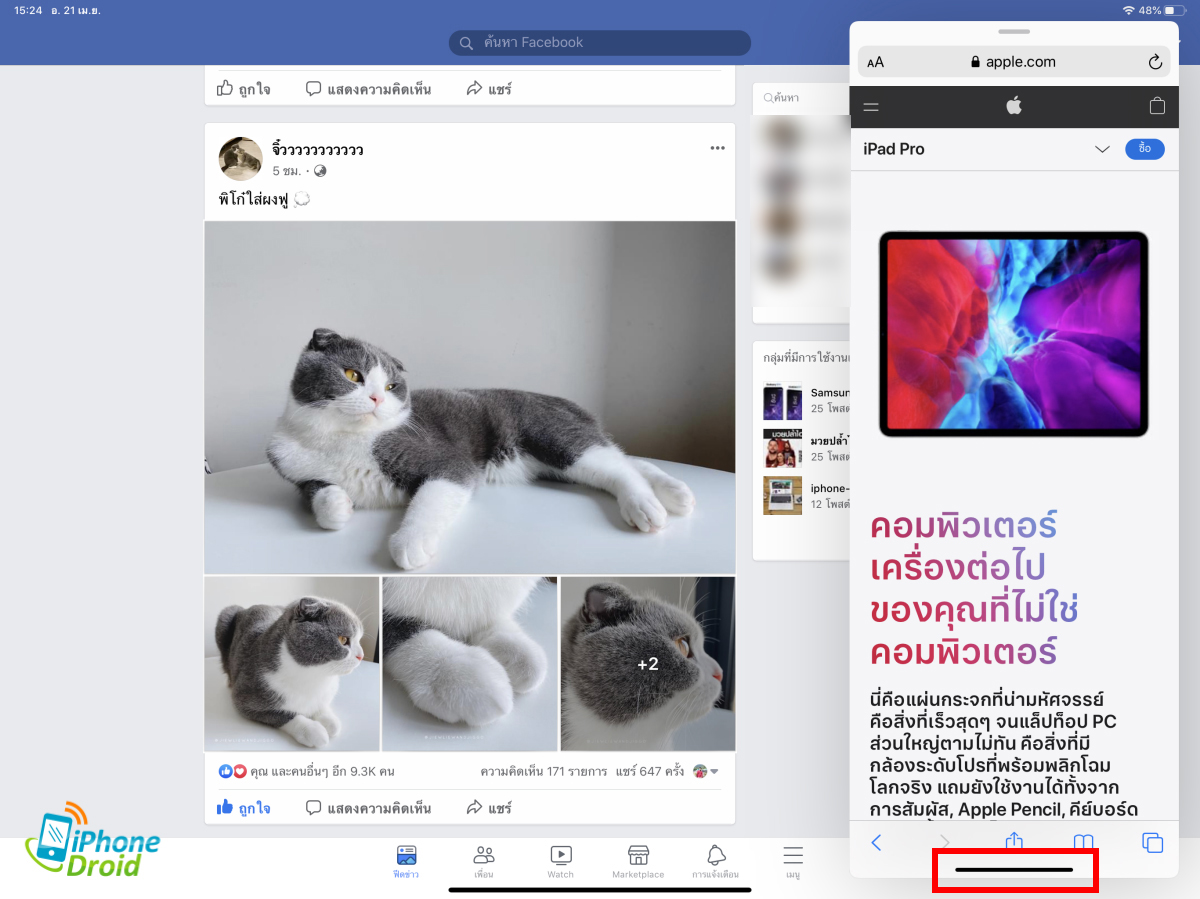Open the Apple site hamburger menu
Screen dimensions: 1200x899
tap(871, 106)
